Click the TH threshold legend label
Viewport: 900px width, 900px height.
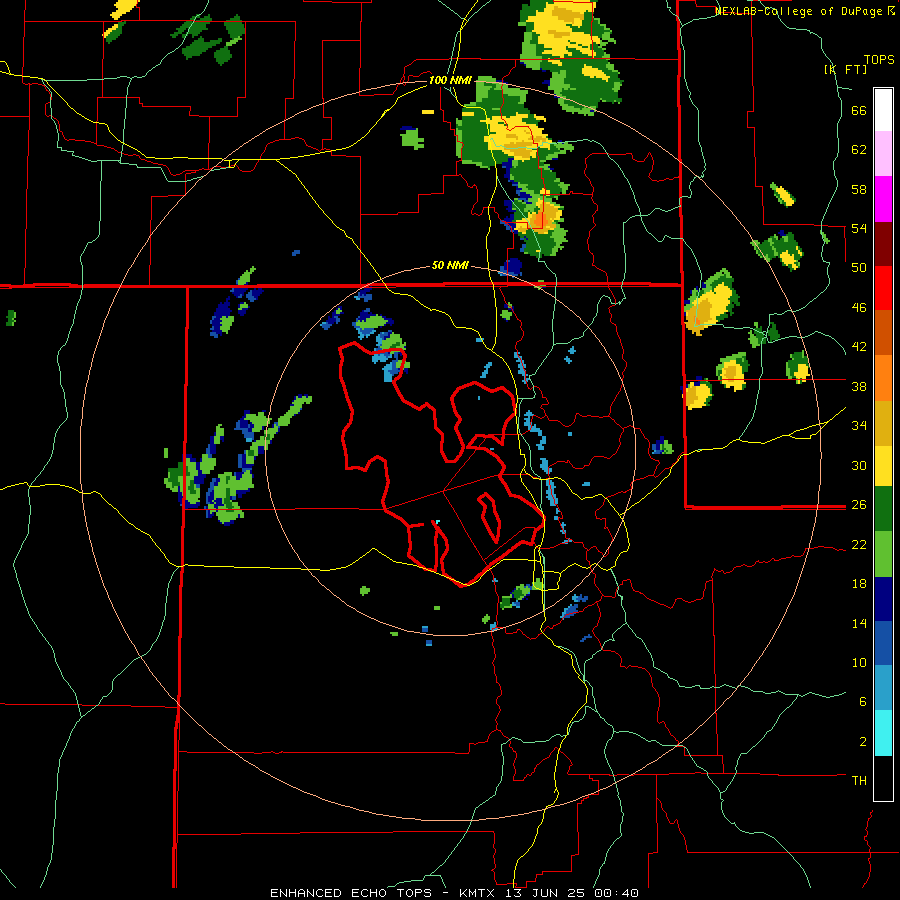859,780
